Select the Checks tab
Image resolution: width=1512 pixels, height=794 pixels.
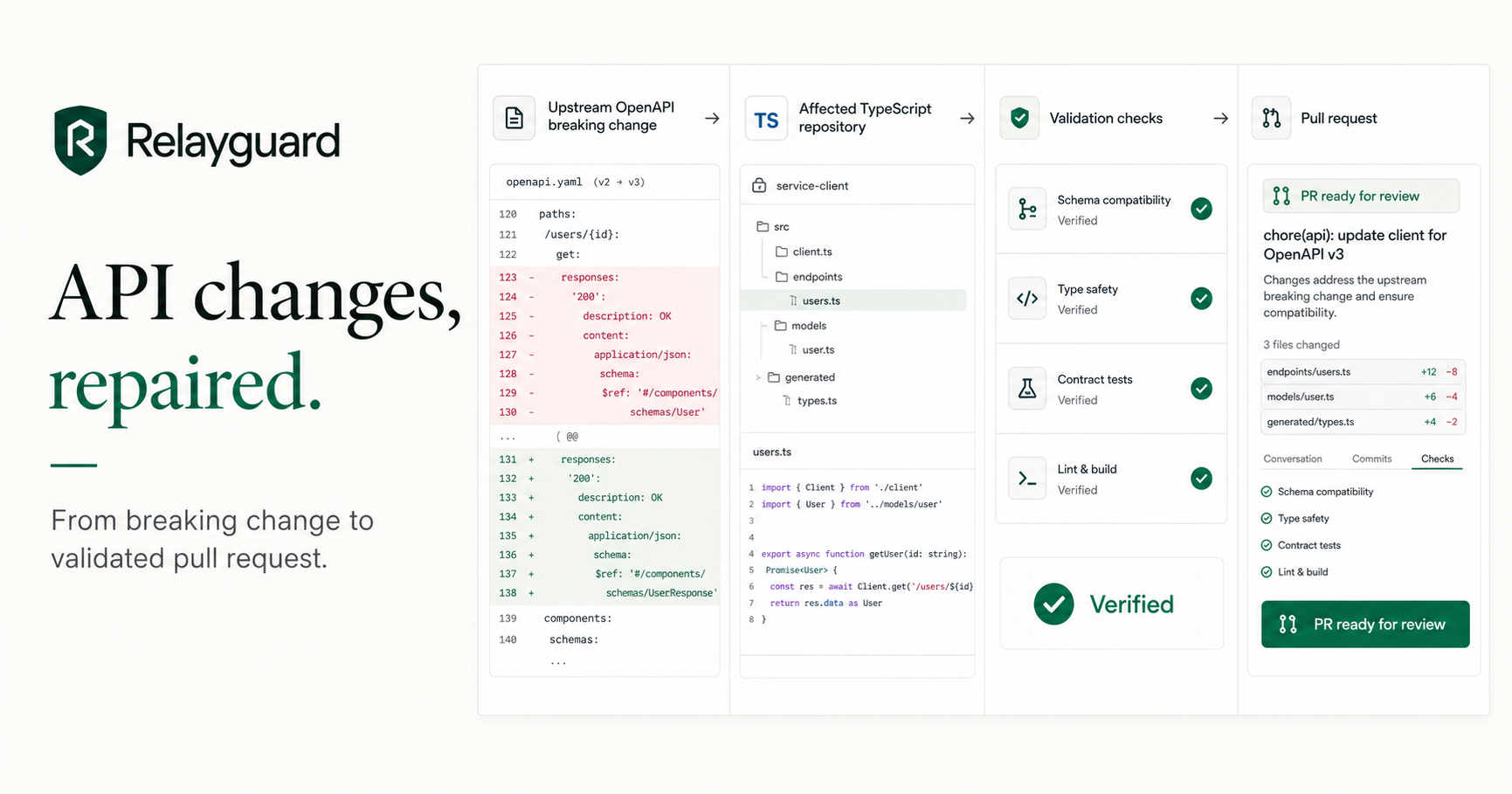pyautogui.click(x=1437, y=459)
